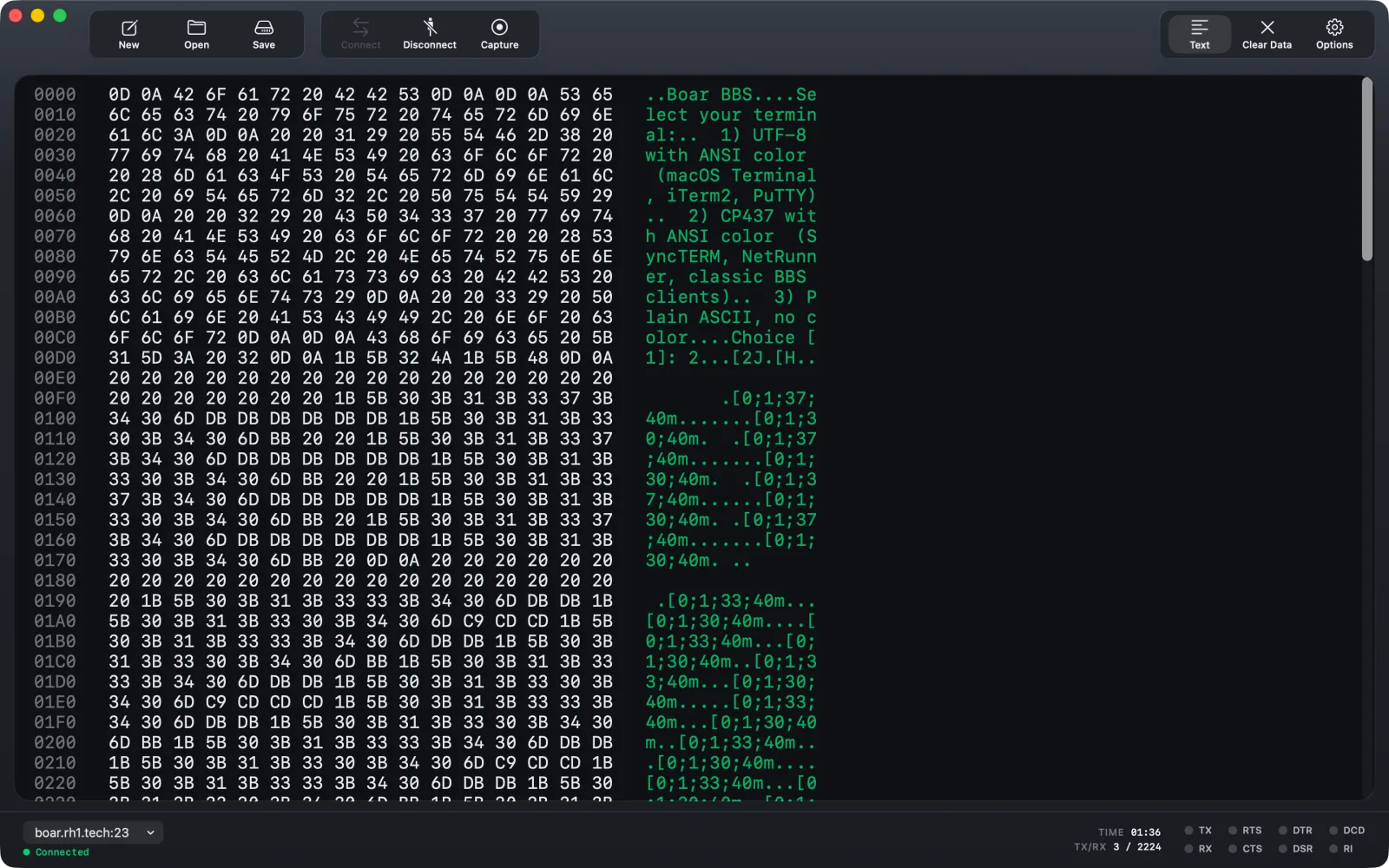Click the DSR status indicator
This screenshot has width=1389, height=868.
click(x=1295, y=849)
